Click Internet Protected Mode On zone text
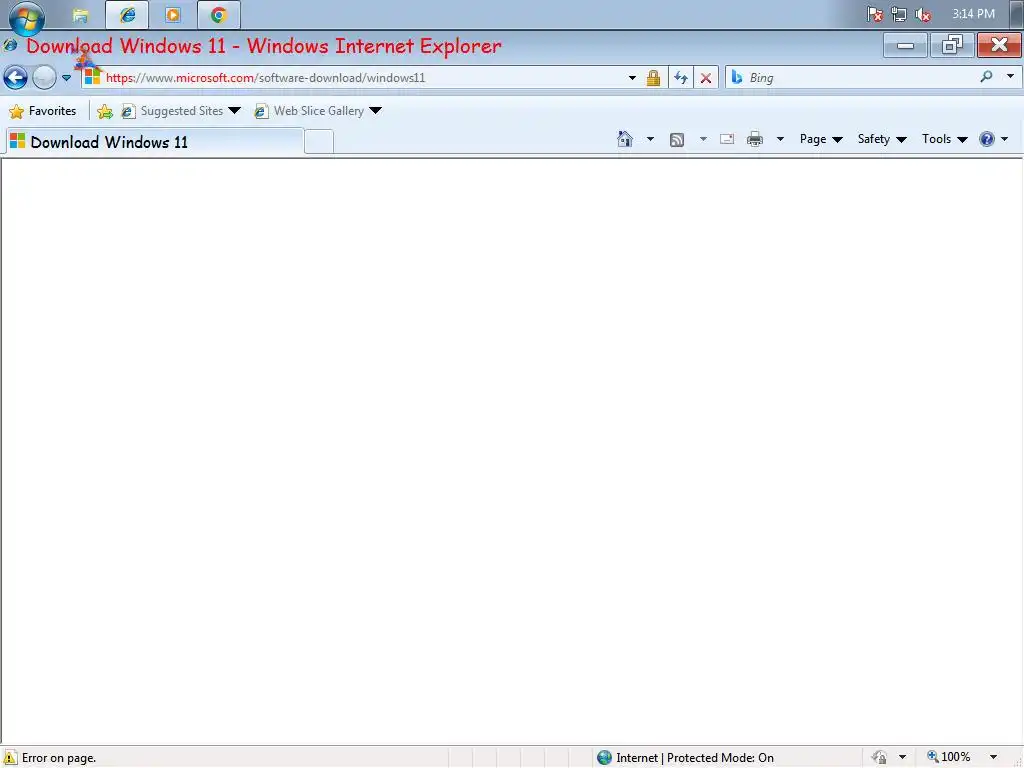This screenshot has width=1024, height=768. pyautogui.click(x=695, y=758)
